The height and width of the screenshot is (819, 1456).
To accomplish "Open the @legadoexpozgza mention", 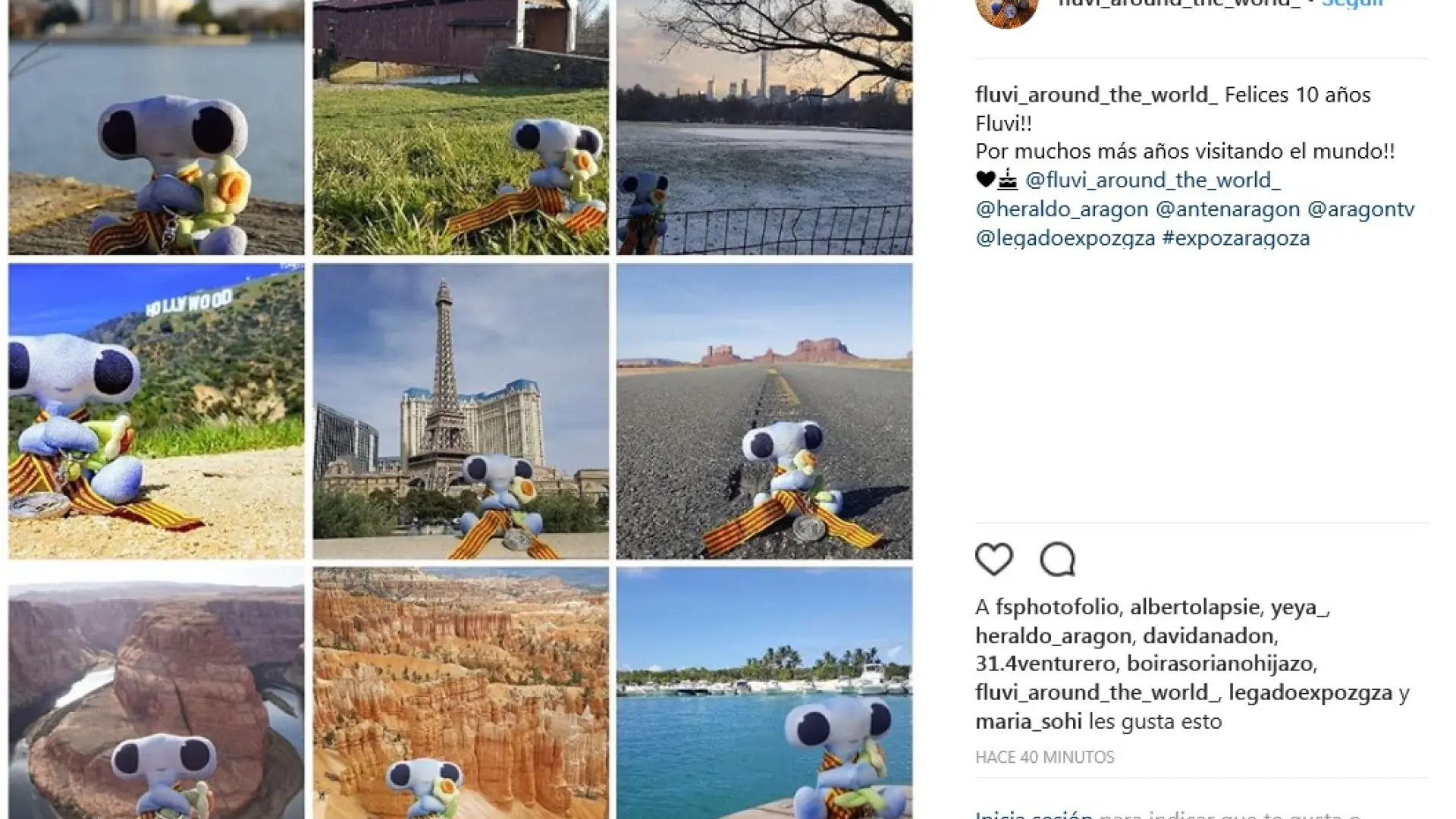I will click(x=1065, y=238).
